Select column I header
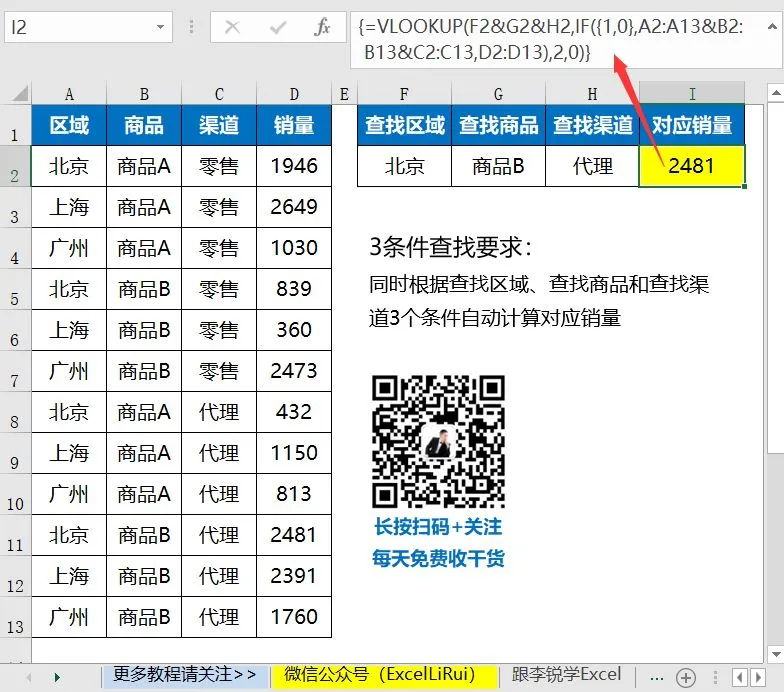Screen dimensions: 784x692 click(x=692, y=94)
